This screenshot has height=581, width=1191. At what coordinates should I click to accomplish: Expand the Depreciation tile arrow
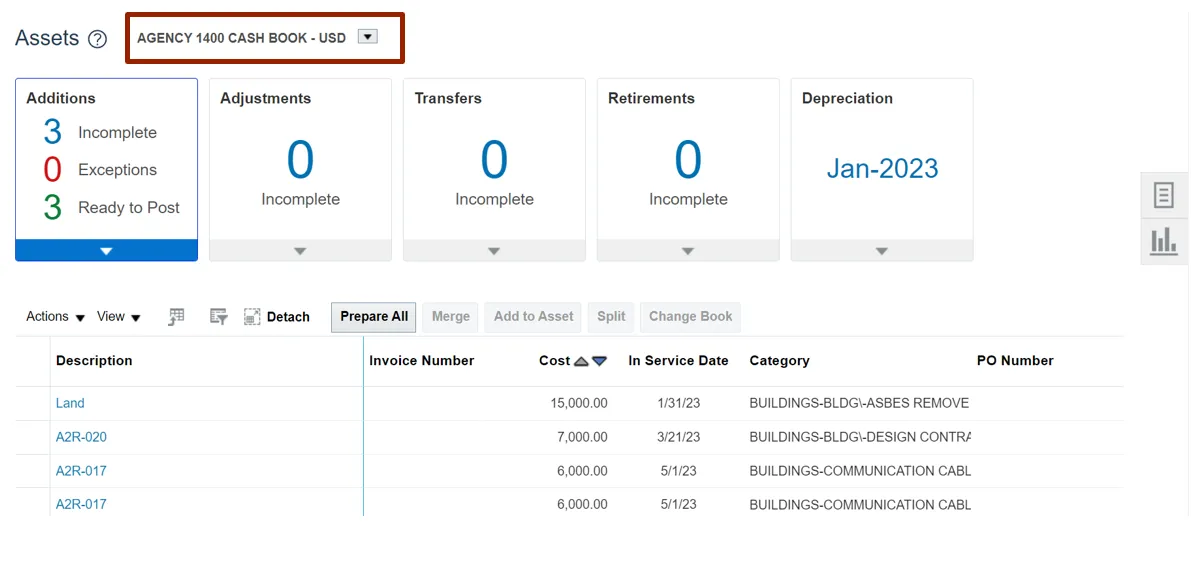[882, 251]
